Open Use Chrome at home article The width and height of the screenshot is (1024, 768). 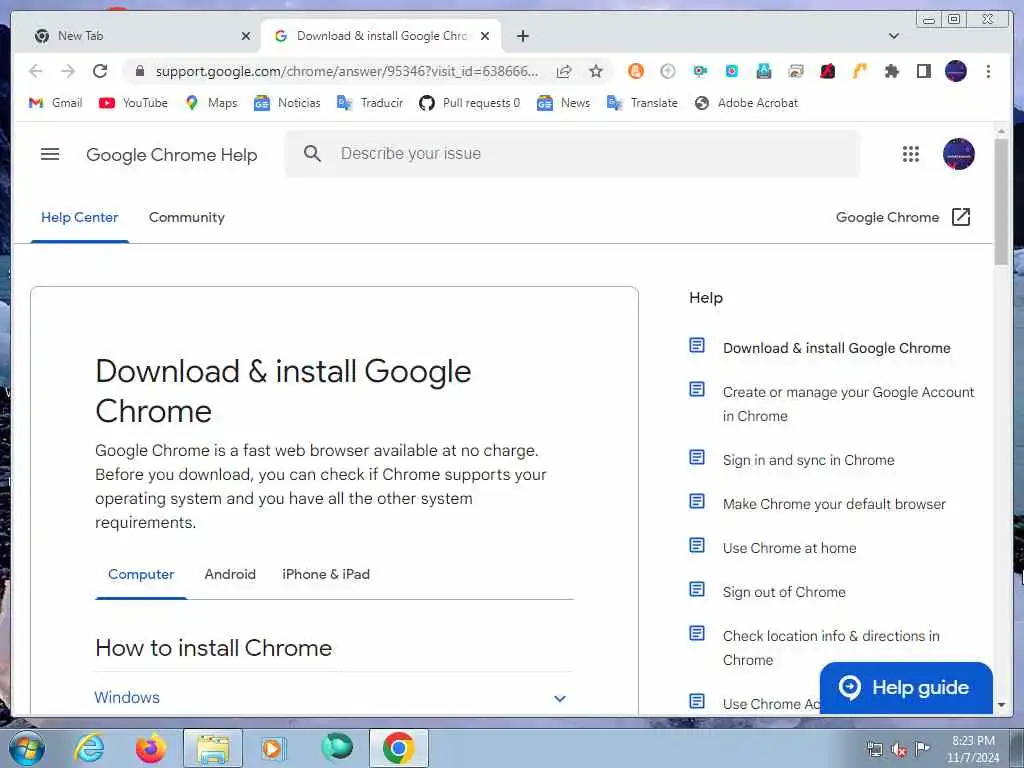point(790,549)
